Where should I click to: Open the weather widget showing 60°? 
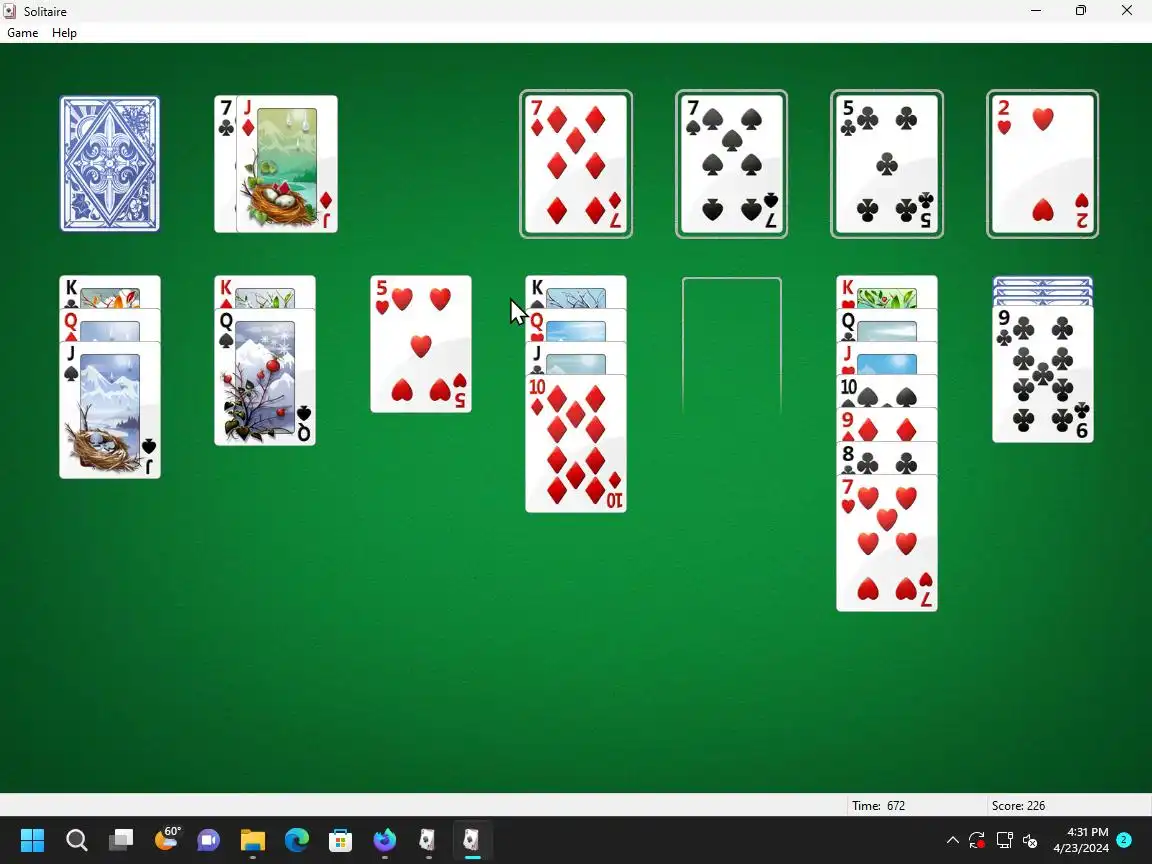(166, 838)
